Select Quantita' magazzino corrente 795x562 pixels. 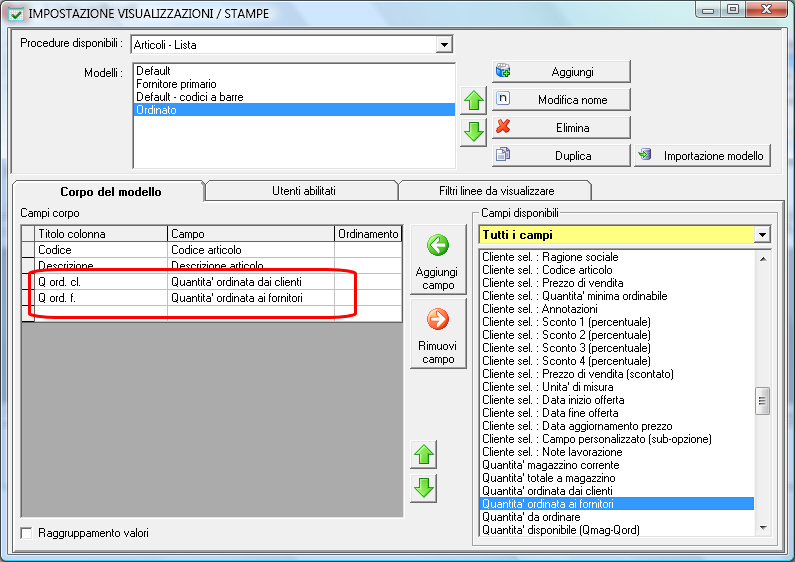pyautogui.click(x=617, y=465)
